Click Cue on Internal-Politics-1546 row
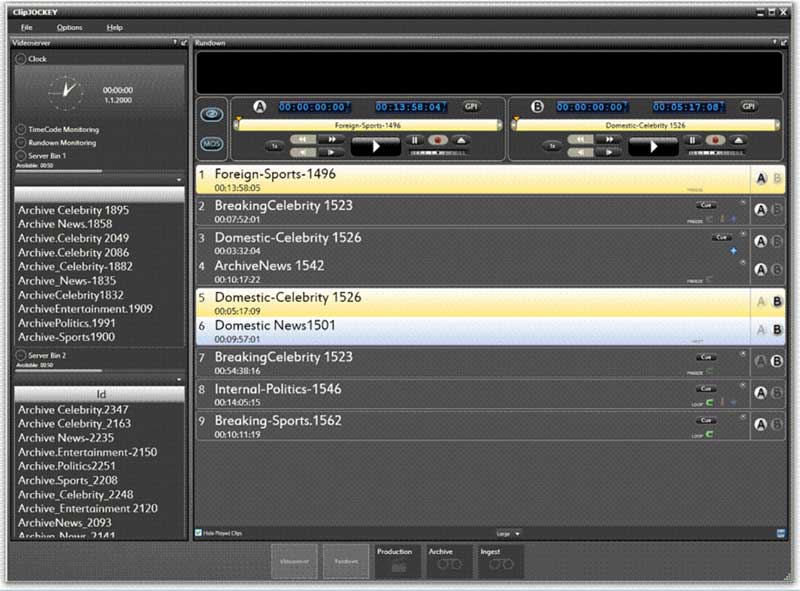The image size is (800, 591). pyautogui.click(x=706, y=388)
